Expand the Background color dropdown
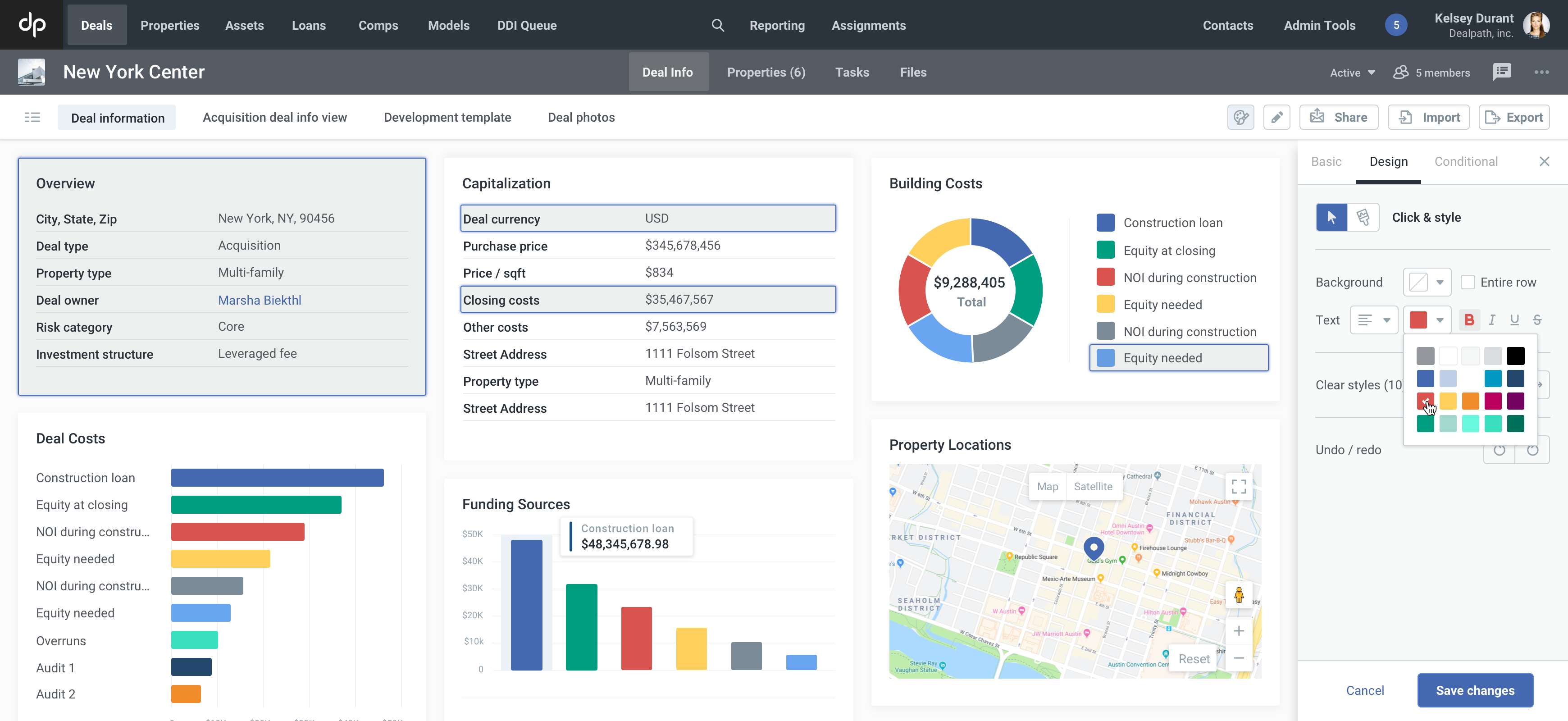This screenshot has height=721, width=1568. pos(1427,282)
